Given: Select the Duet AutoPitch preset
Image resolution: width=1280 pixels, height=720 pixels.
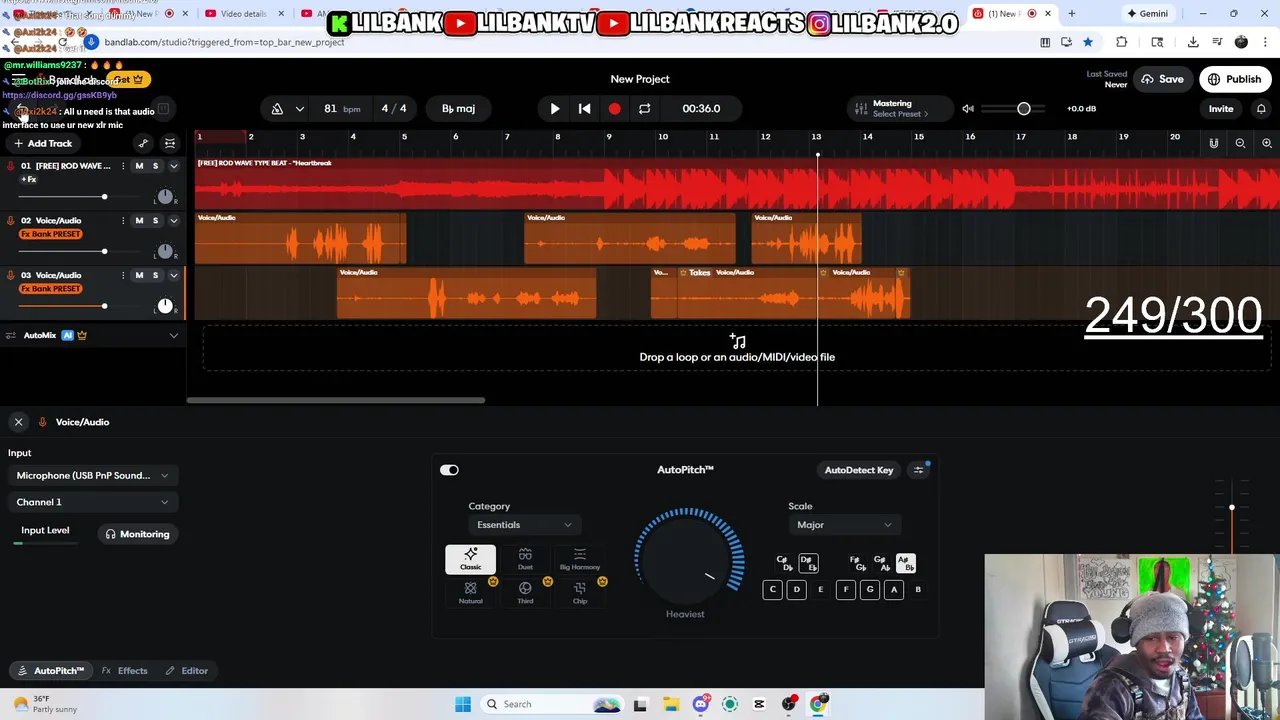Looking at the screenshot, I should pos(525,560).
